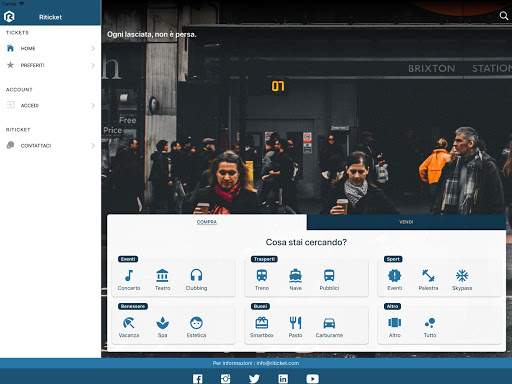This screenshot has width=512, height=384.
Task: Choose the Palestra dumbbell icon
Action: click(428, 275)
